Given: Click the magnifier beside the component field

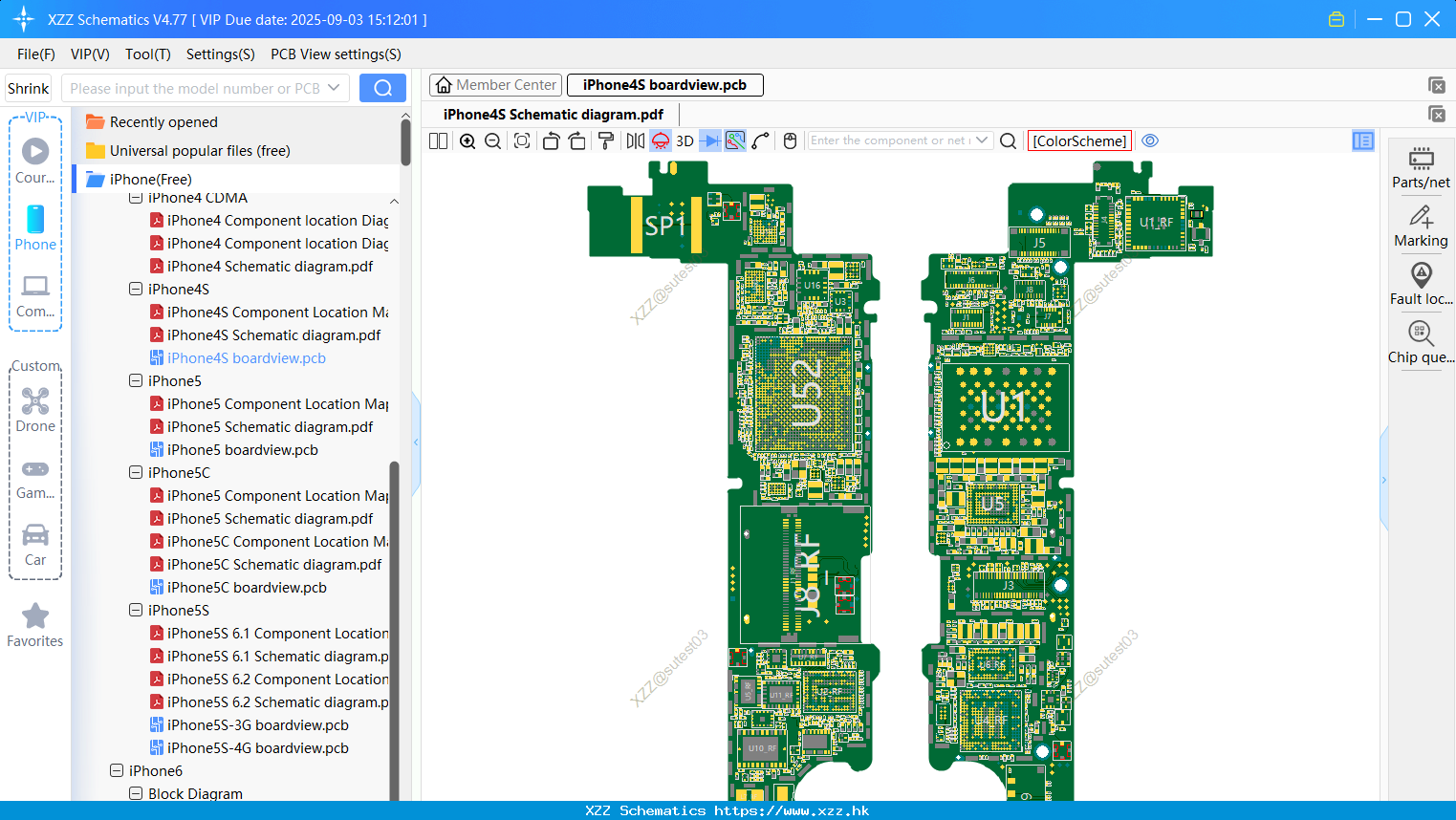Looking at the screenshot, I should (1008, 140).
